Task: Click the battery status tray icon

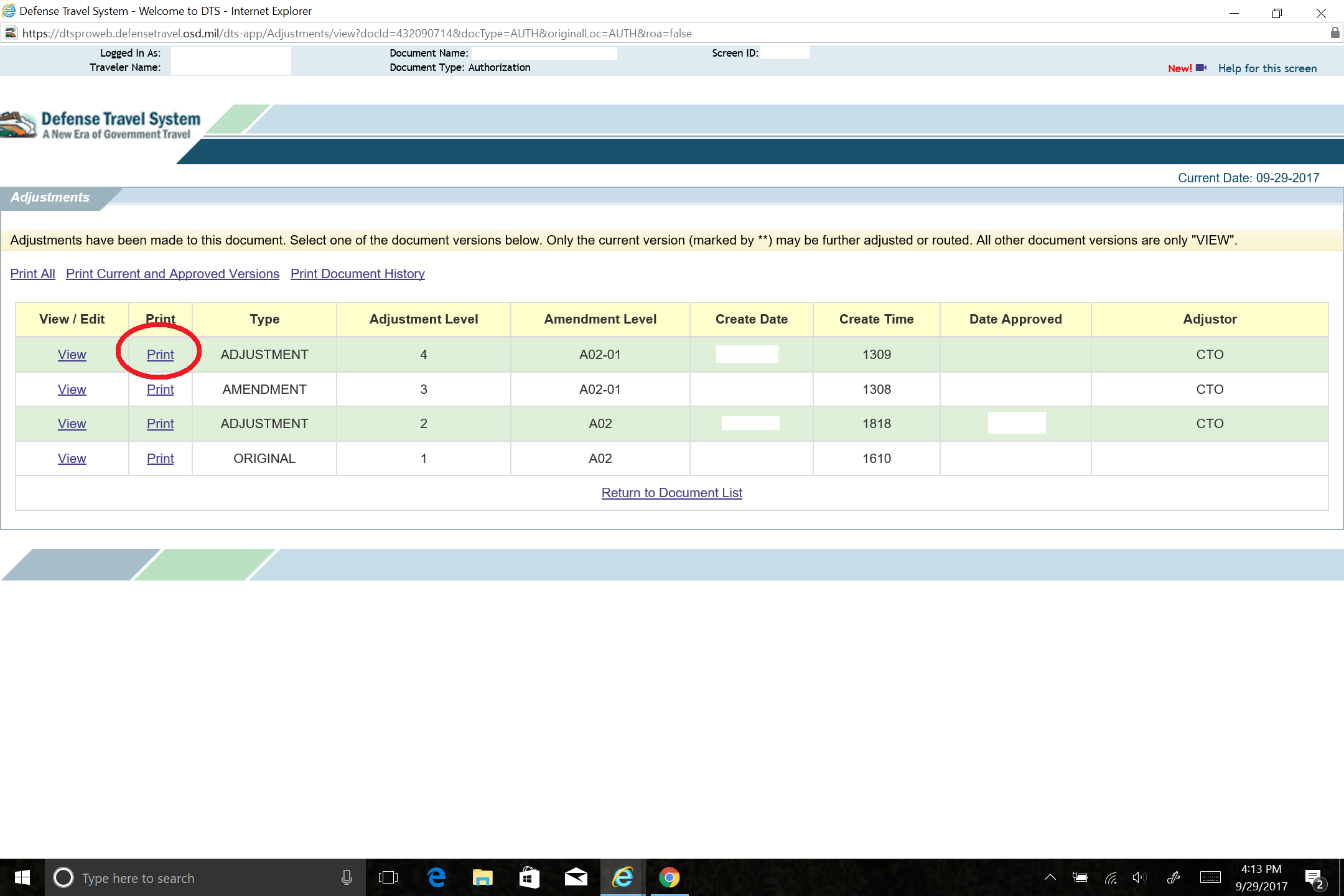Action: coord(1080,877)
